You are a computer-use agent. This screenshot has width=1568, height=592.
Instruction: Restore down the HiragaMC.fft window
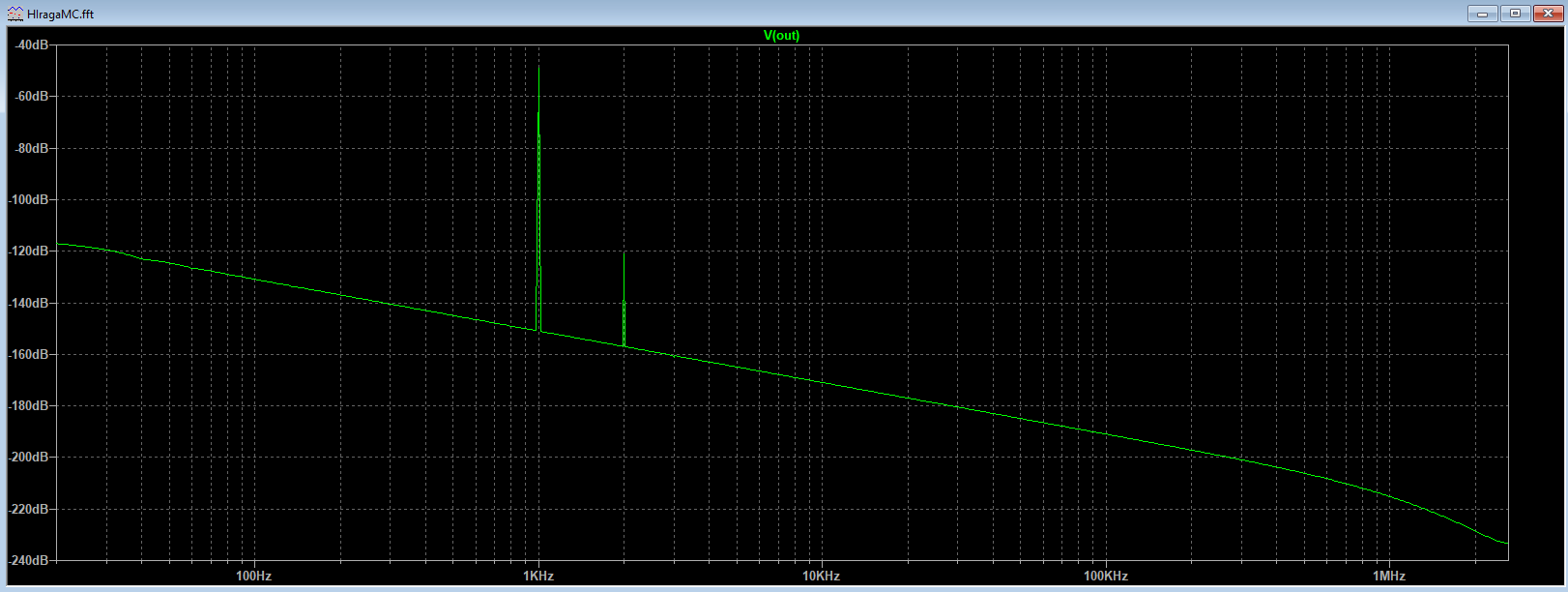tap(1515, 14)
